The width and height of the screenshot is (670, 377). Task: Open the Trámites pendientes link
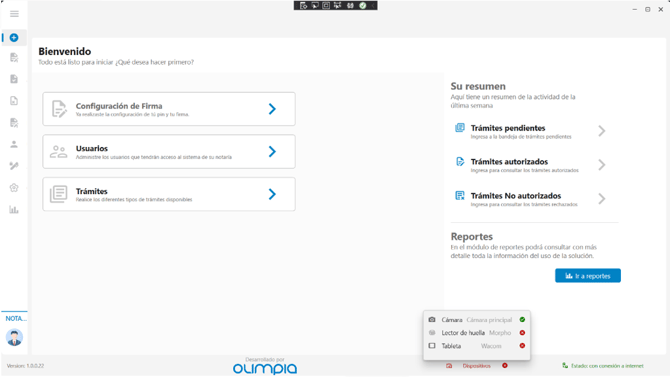pyautogui.click(x=508, y=128)
